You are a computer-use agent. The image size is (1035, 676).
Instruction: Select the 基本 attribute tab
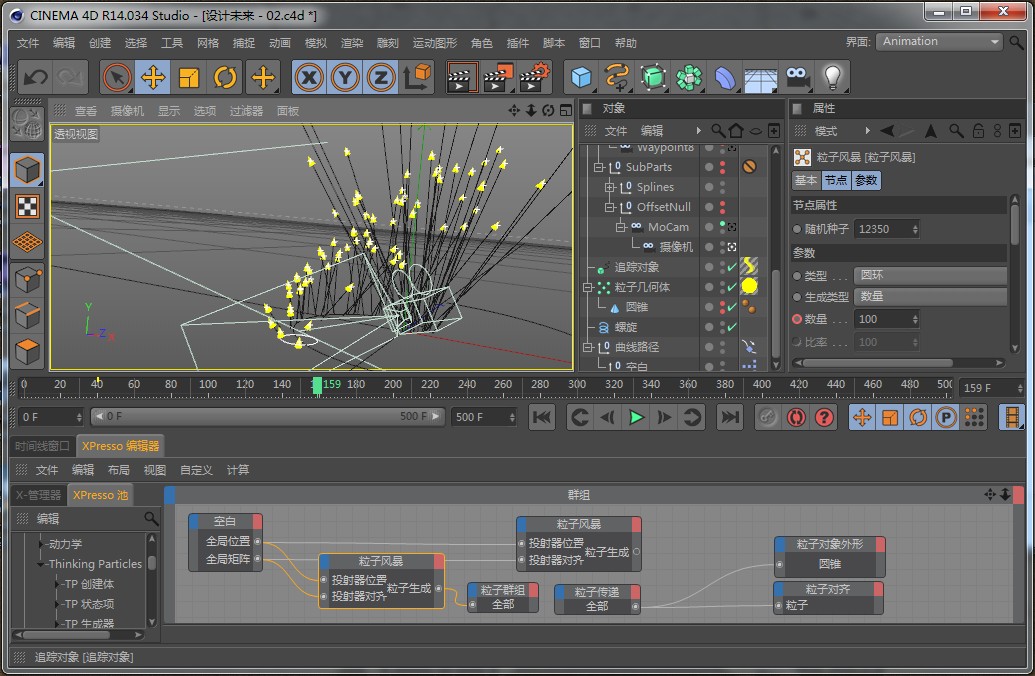pyautogui.click(x=805, y=180)
